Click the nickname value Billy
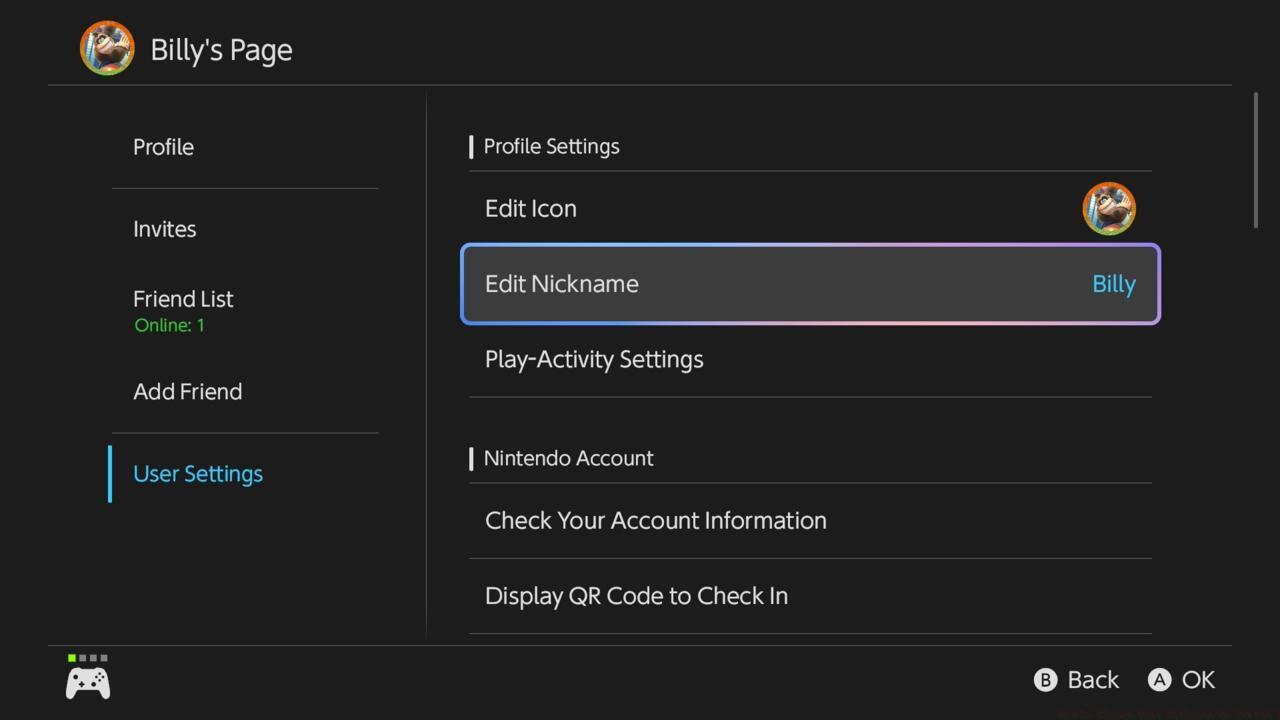 (x=1114, y=284)
